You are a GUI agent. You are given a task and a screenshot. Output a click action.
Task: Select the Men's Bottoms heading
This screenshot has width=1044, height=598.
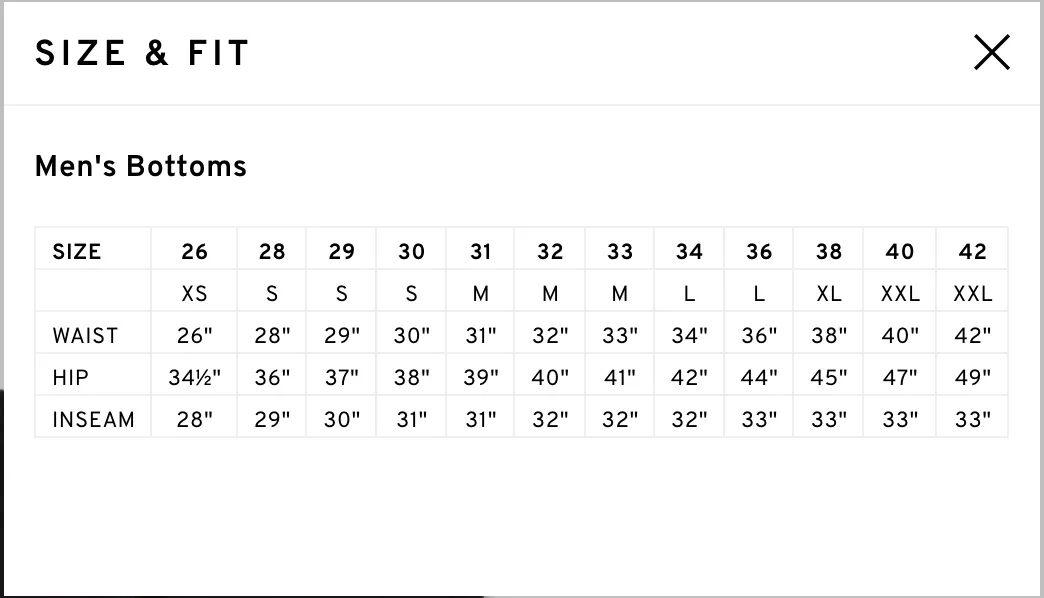coord(140,166)
